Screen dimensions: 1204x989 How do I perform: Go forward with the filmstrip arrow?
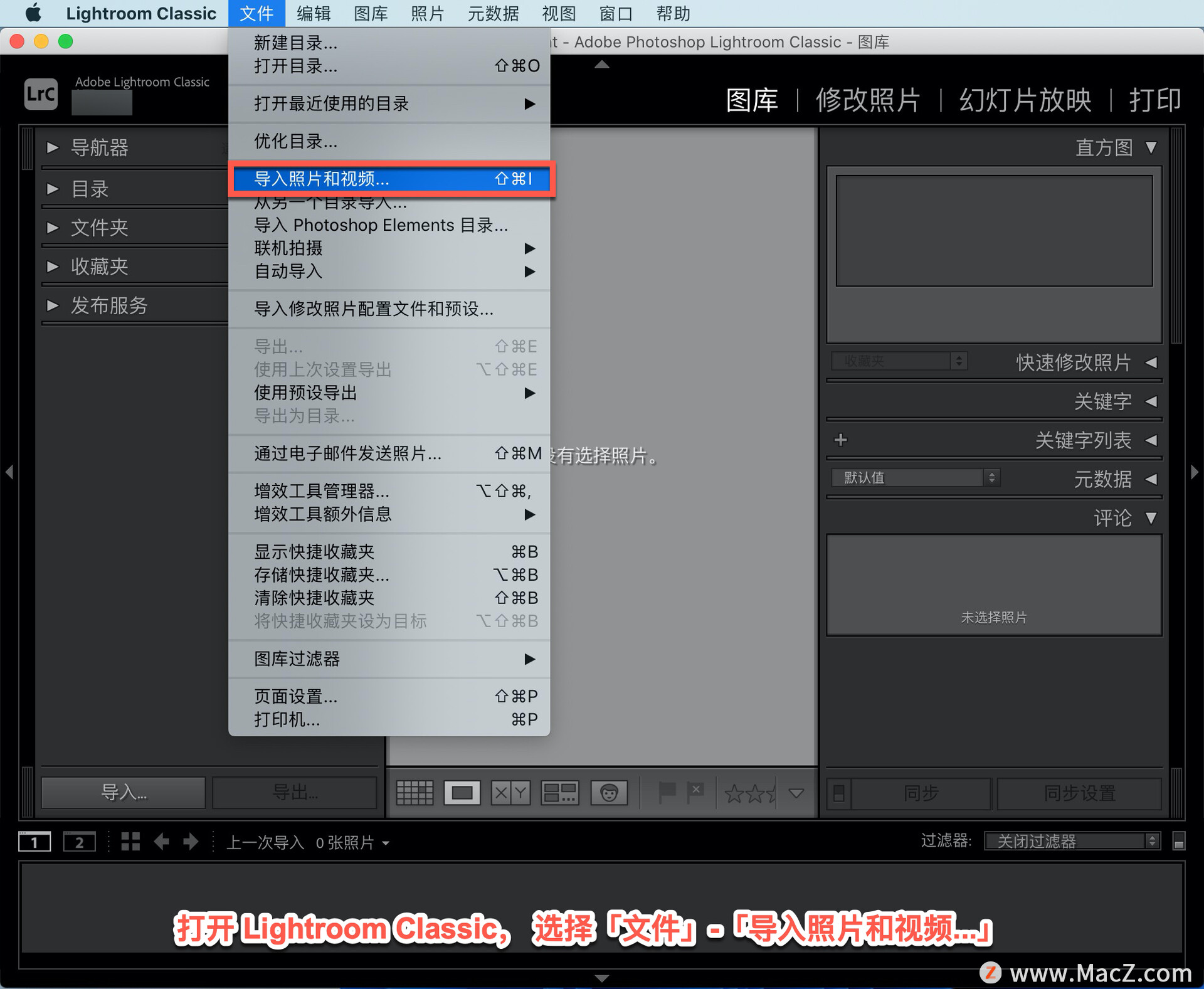(x=191, y=842)
